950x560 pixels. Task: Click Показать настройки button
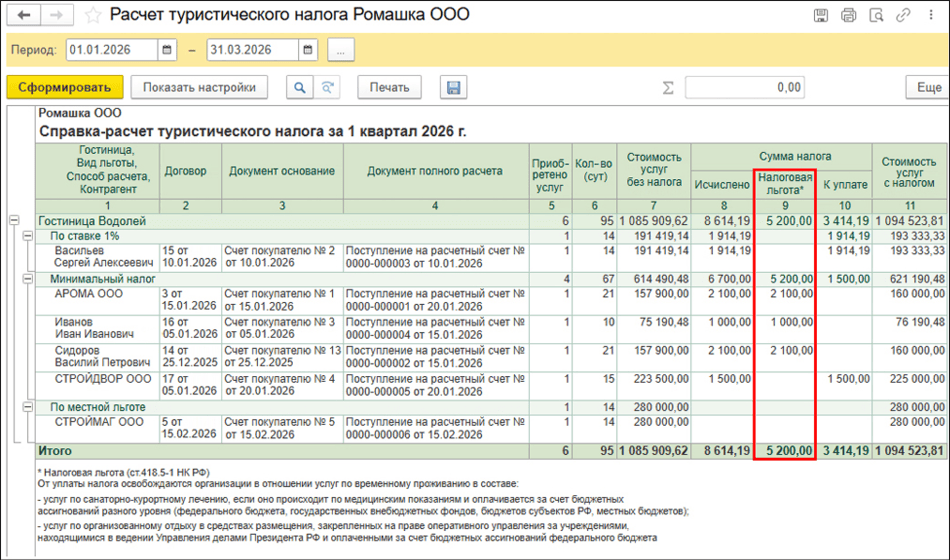[200, 87]
